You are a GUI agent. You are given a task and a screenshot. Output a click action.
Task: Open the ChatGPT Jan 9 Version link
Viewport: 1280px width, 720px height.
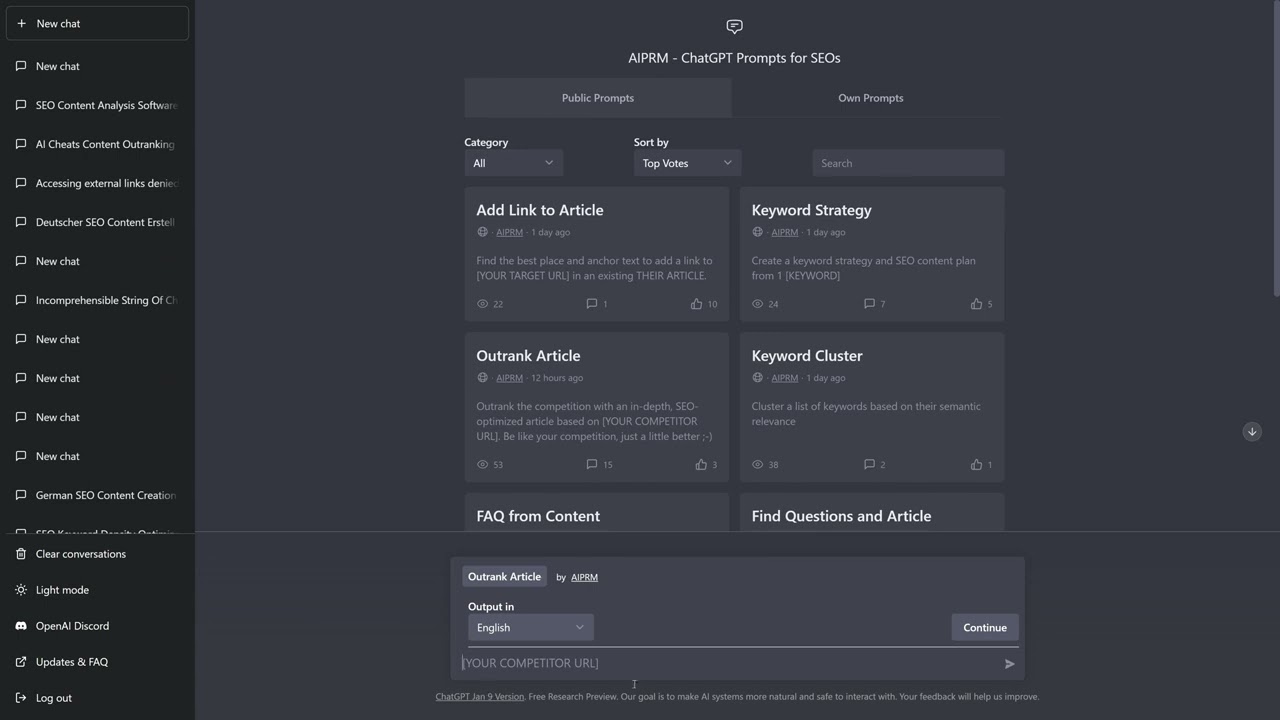(479, 696)
